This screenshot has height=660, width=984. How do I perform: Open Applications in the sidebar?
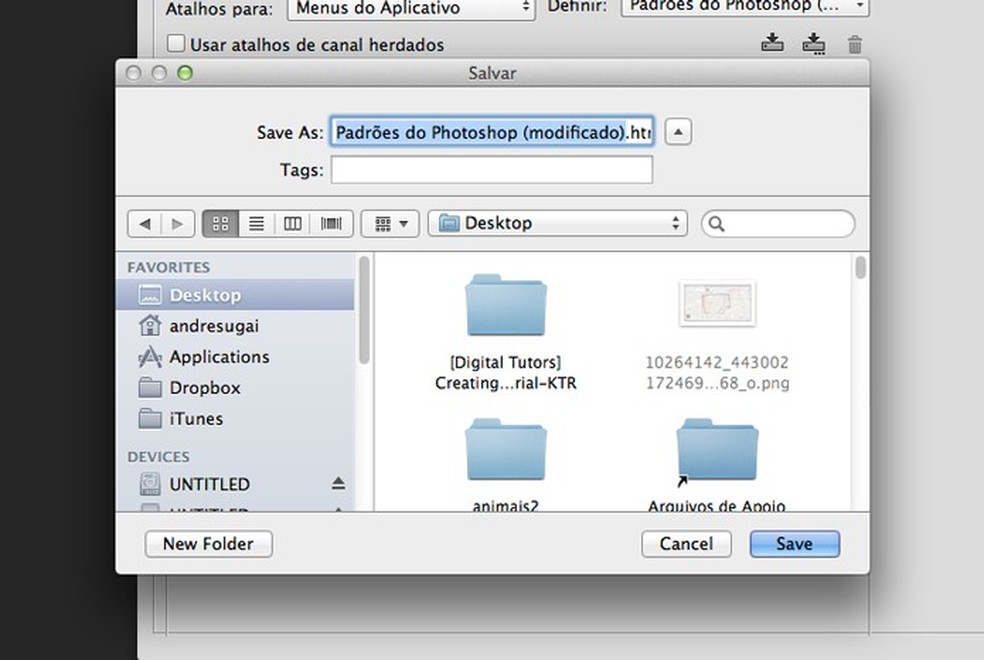(x=235, y=356)
